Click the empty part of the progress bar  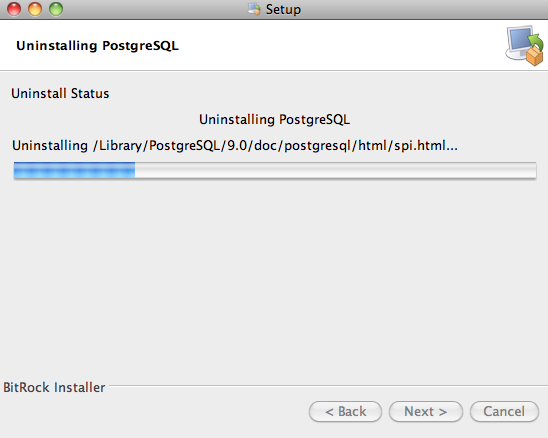pos(336,170)
